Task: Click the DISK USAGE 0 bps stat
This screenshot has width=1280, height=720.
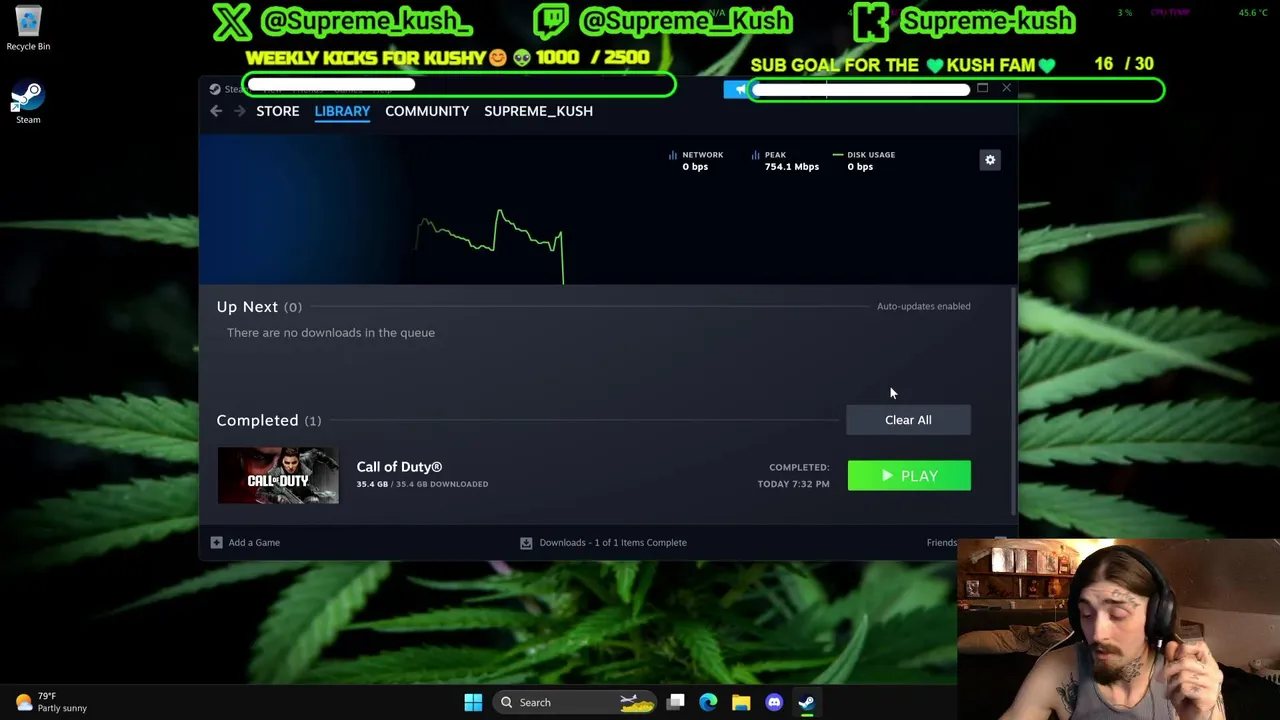Action: 864,160
